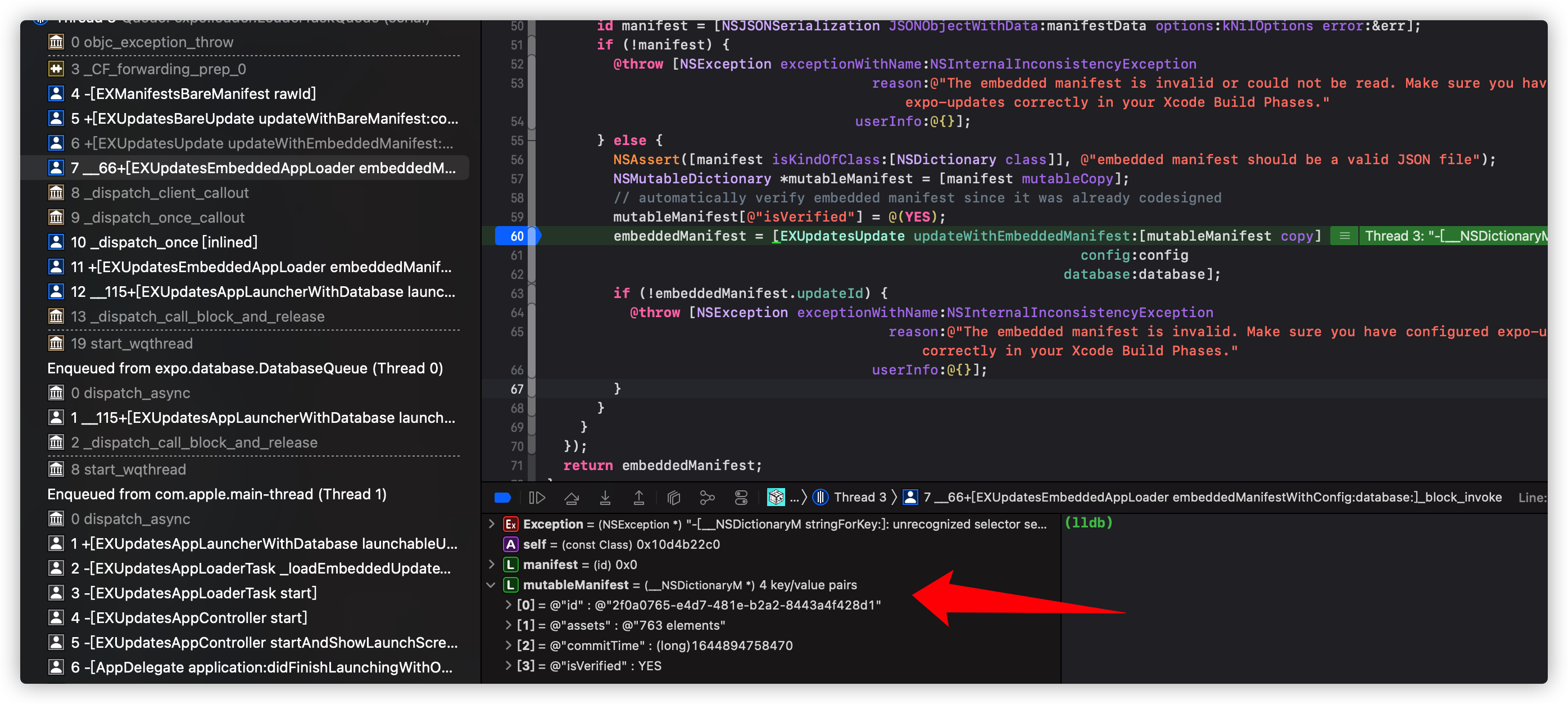The height and width of the screenshot is (704, 1568).
Task: Select the Step Over icon
Action: (x=572, y=497)
